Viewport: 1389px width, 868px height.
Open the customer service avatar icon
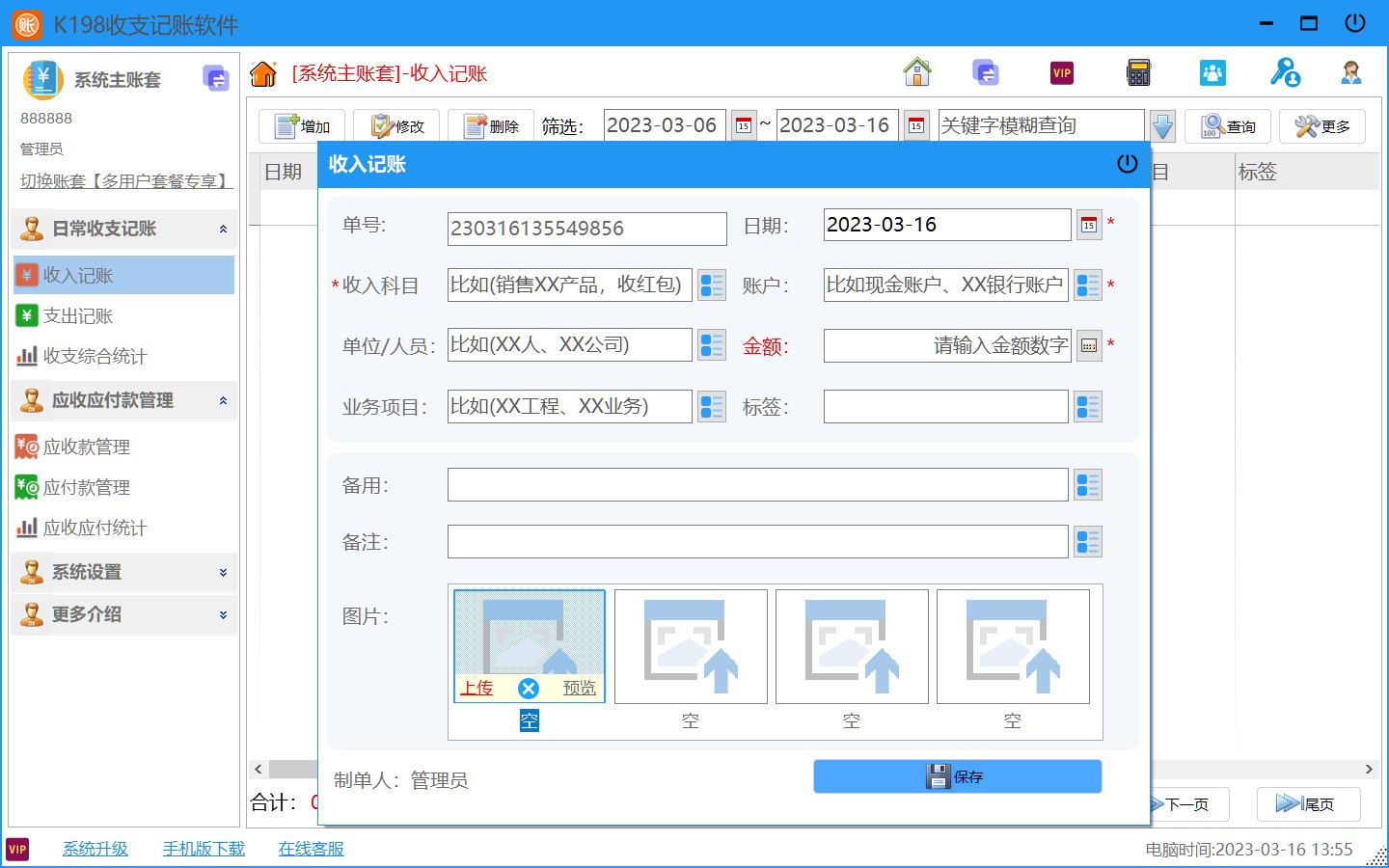click(x=1352, y=71)
